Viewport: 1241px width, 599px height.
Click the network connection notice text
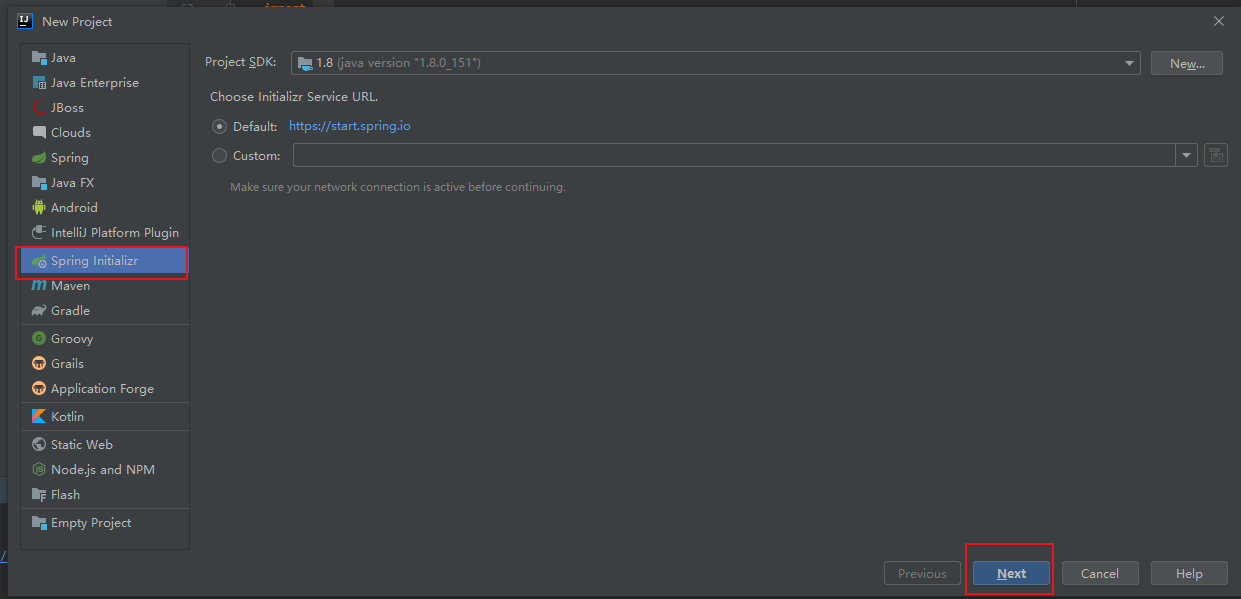[x=398, y=187]
